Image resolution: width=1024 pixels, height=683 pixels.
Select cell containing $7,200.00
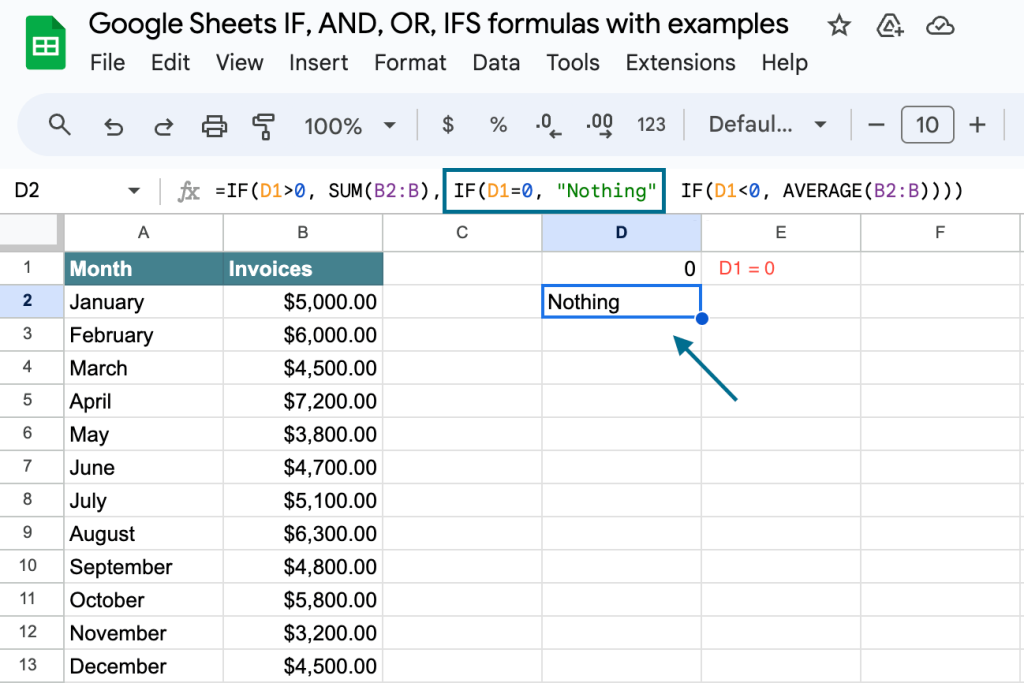tap(303, 401)
